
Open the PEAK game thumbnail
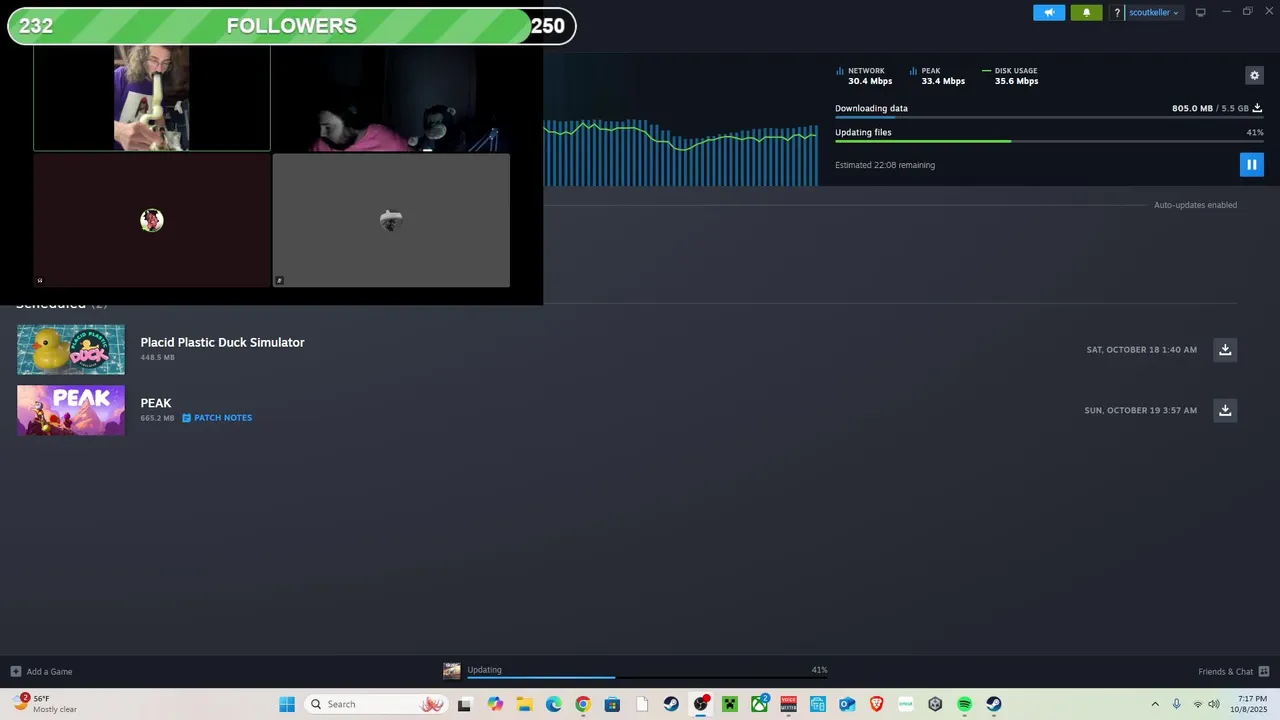[71, 410]
